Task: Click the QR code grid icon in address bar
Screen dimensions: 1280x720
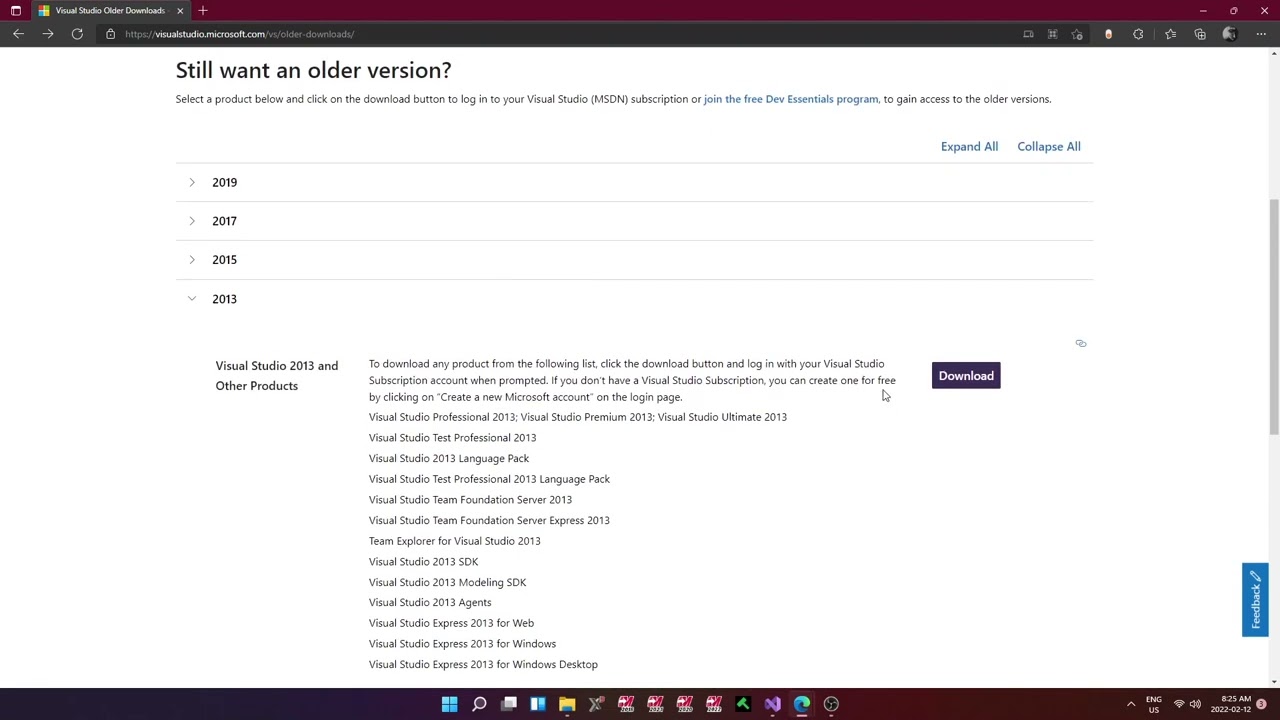Action: click(1052, 34)
